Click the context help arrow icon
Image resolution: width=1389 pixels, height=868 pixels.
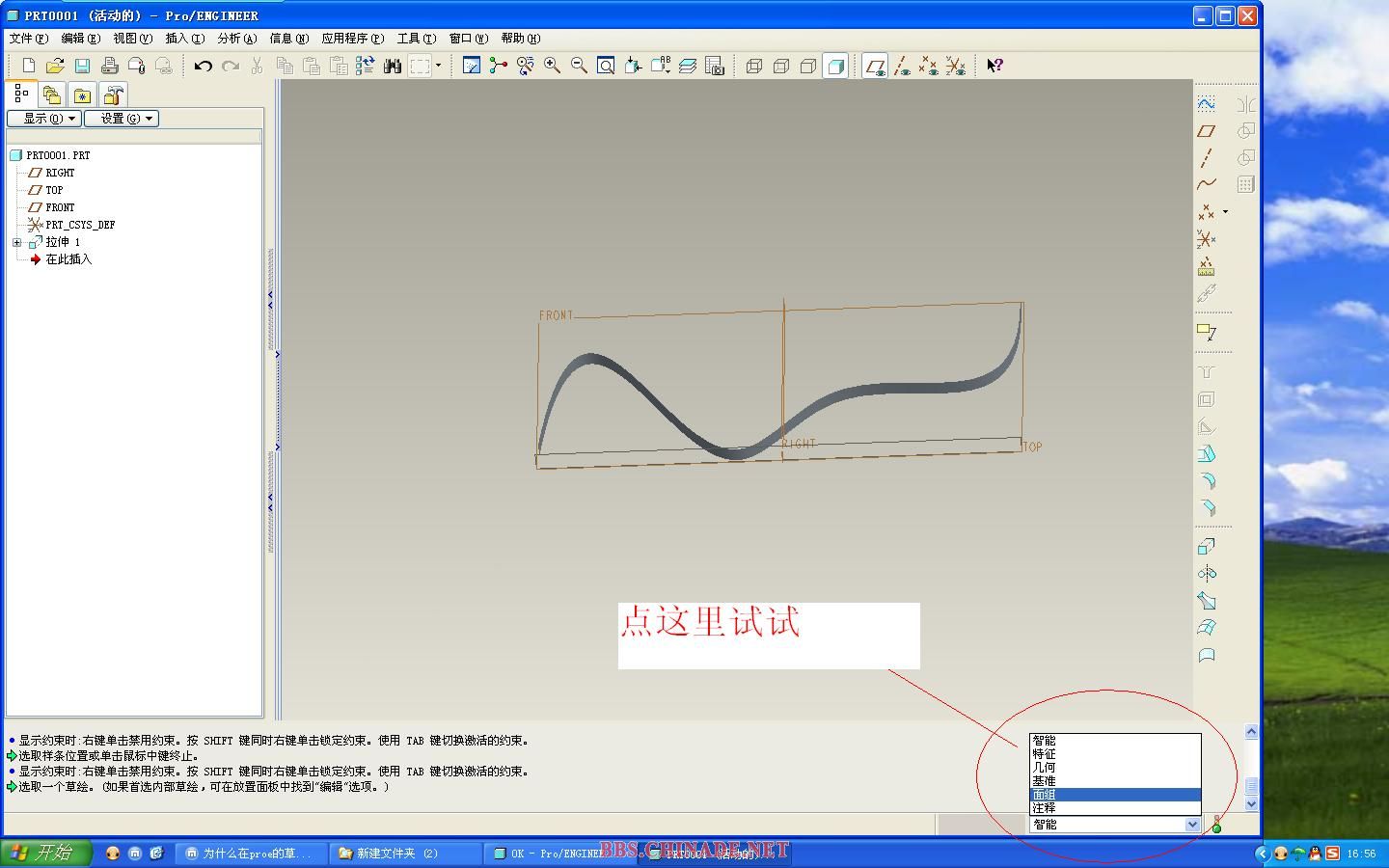click(x=994, y=66)
